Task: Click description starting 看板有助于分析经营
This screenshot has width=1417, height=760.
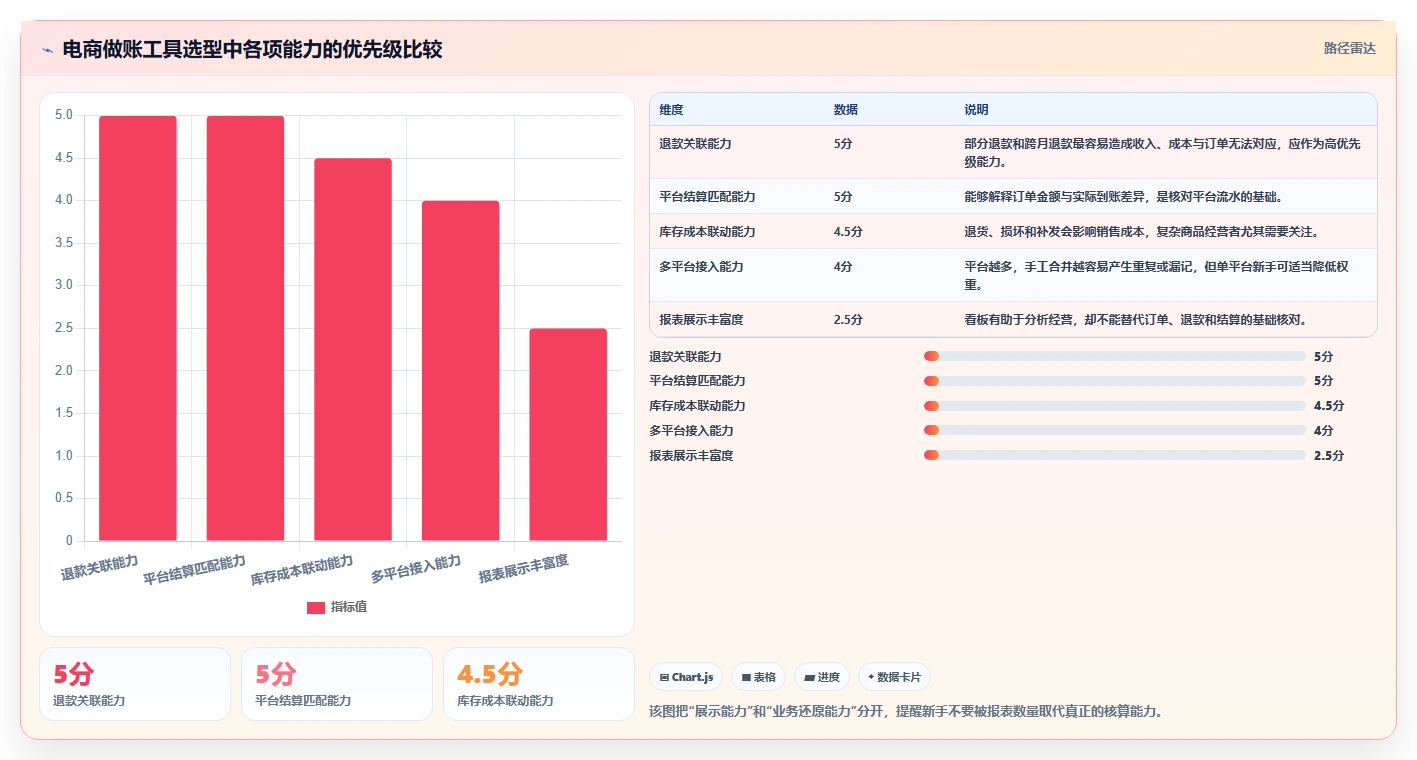Action: [x=1136, y=320]
